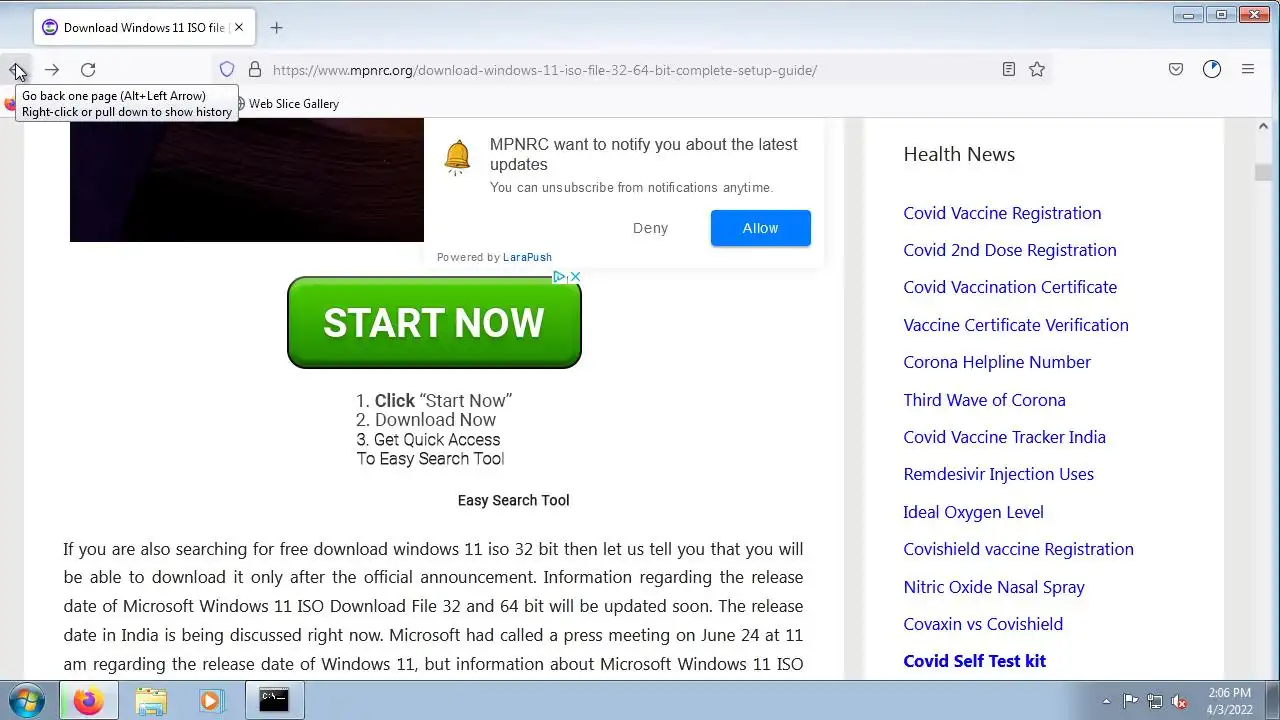
Task: Open Vaccine Certificate Verification link
Action: click(1016, 325)
